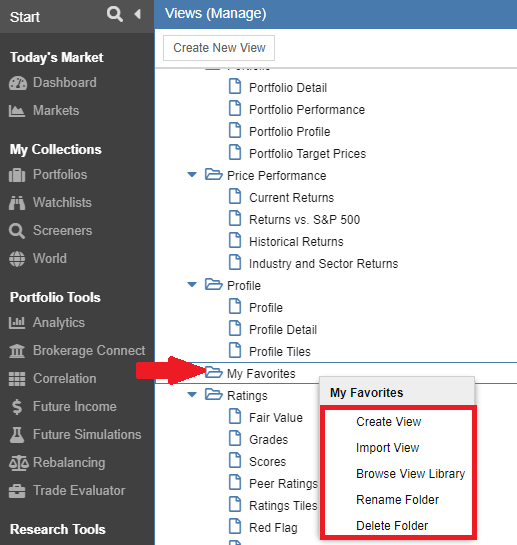This screenshot has width=517, height=545.
Task: Choose Rename Folder in context menu
Action: [x=397, y=499]
